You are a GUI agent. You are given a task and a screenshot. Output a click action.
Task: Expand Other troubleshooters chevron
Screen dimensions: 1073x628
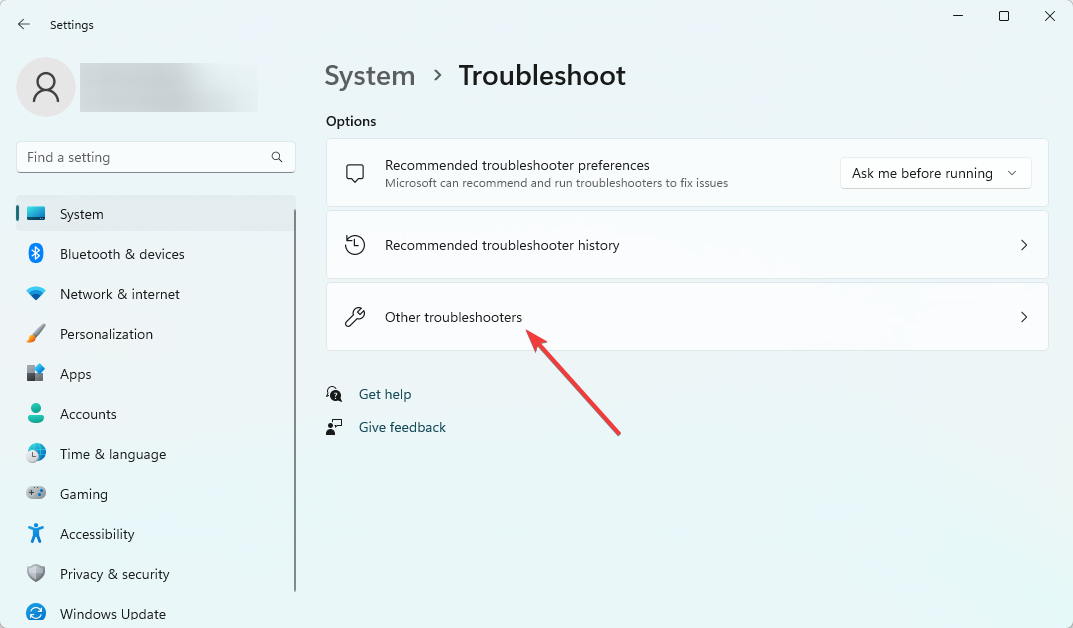coord(1024,317)
